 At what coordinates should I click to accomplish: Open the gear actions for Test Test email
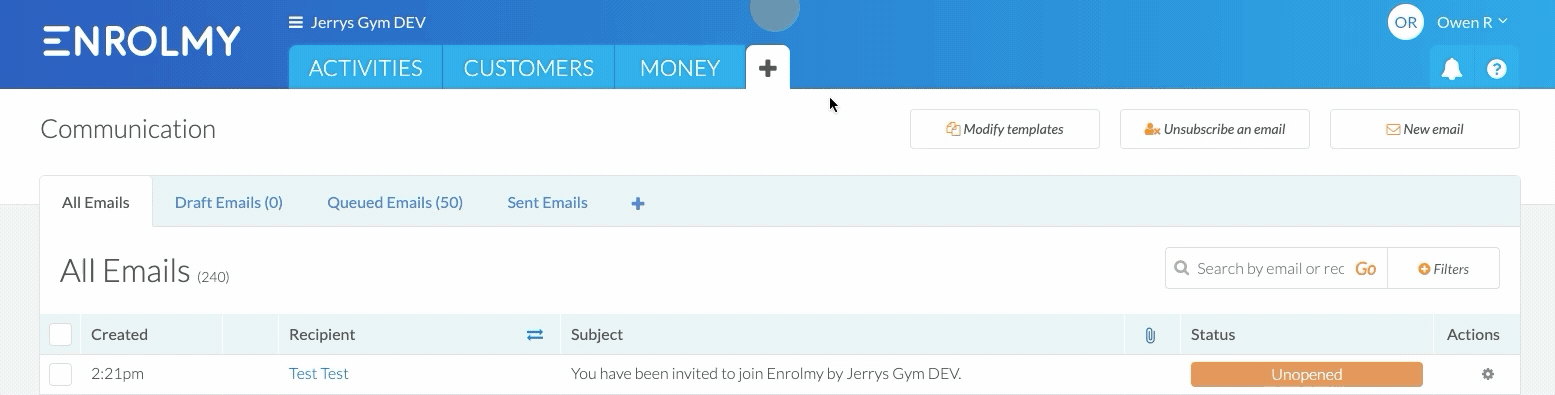[1488, 374]
